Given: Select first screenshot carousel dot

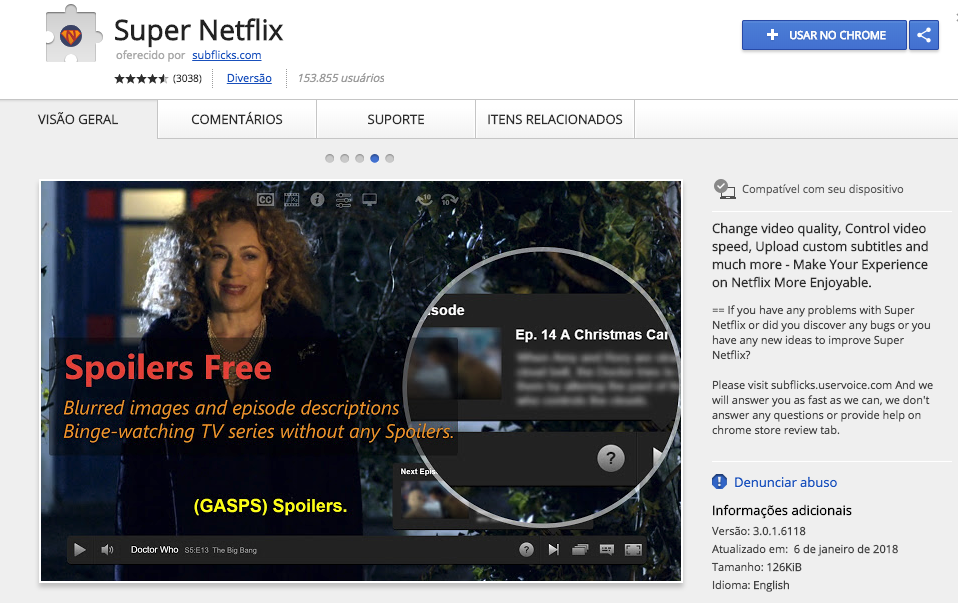Looking at the screenshot, I should 330,158.
